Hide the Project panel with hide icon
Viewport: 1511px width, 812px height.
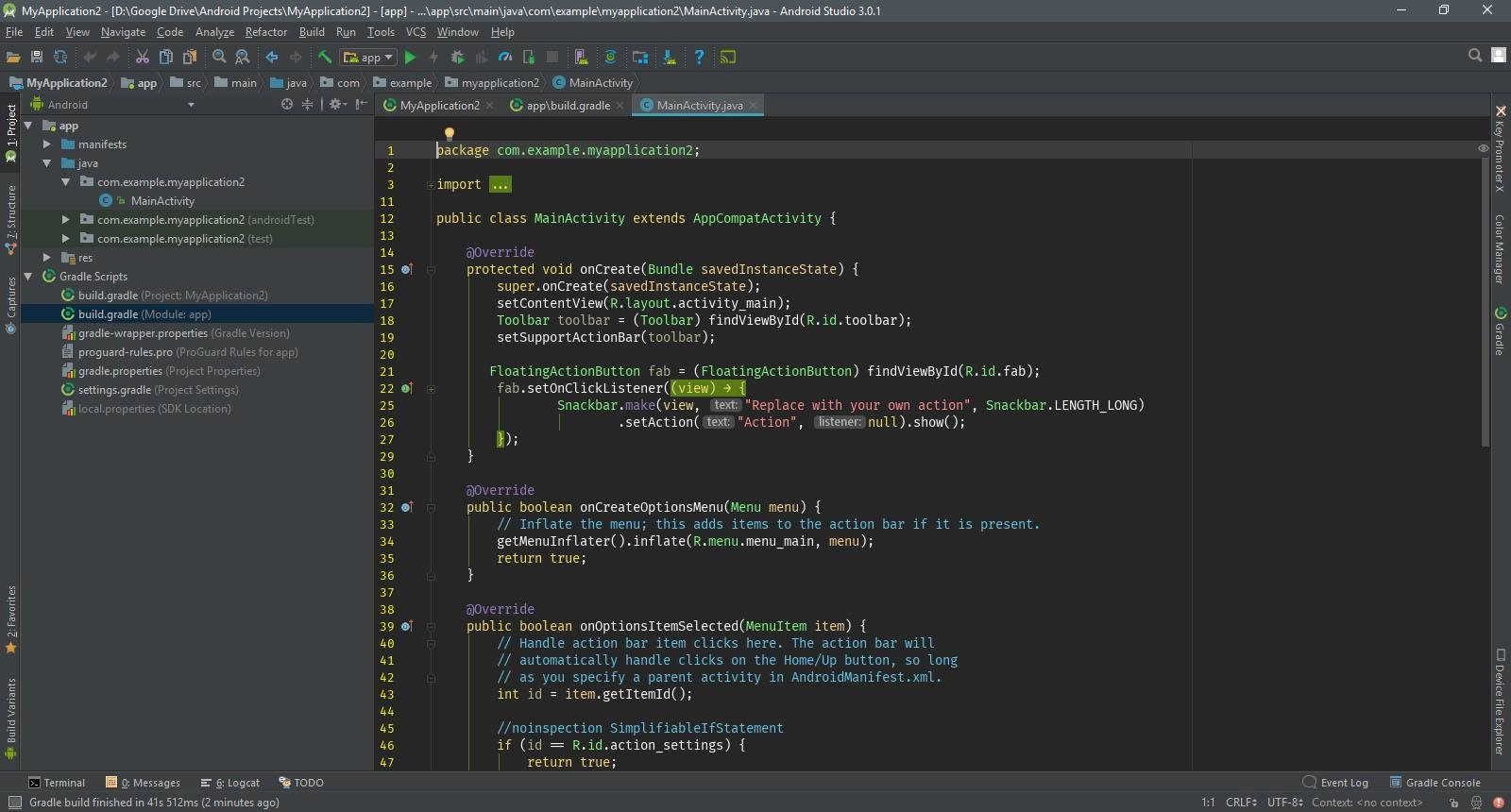click(361, 105)
